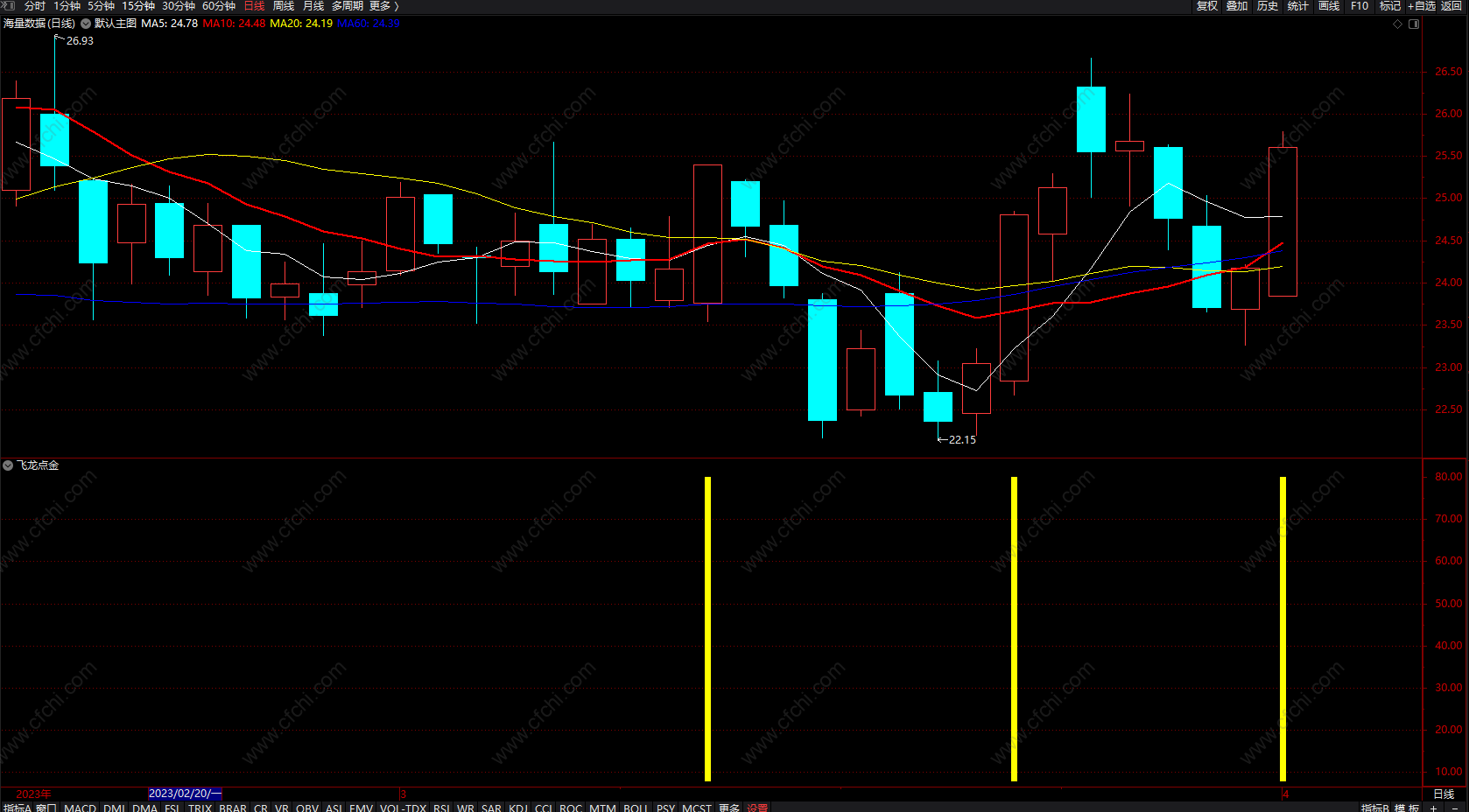The height and width of the screenshot is (812, 1469).
Task: Select the MACD indicator
Action: coord(81,808)
